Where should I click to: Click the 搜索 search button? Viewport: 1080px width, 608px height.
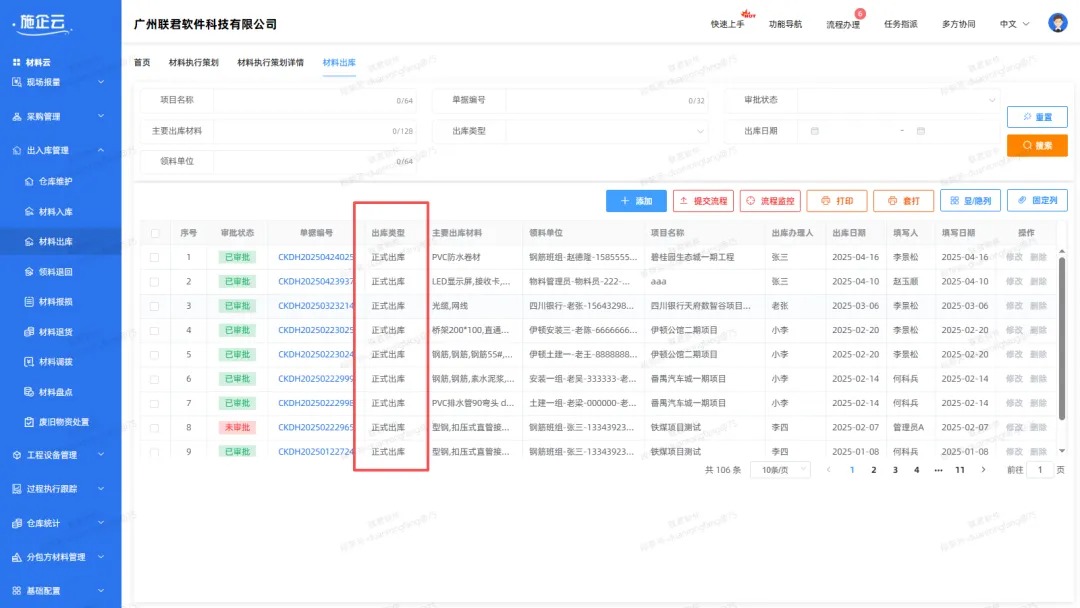[x=1035, y=145]
